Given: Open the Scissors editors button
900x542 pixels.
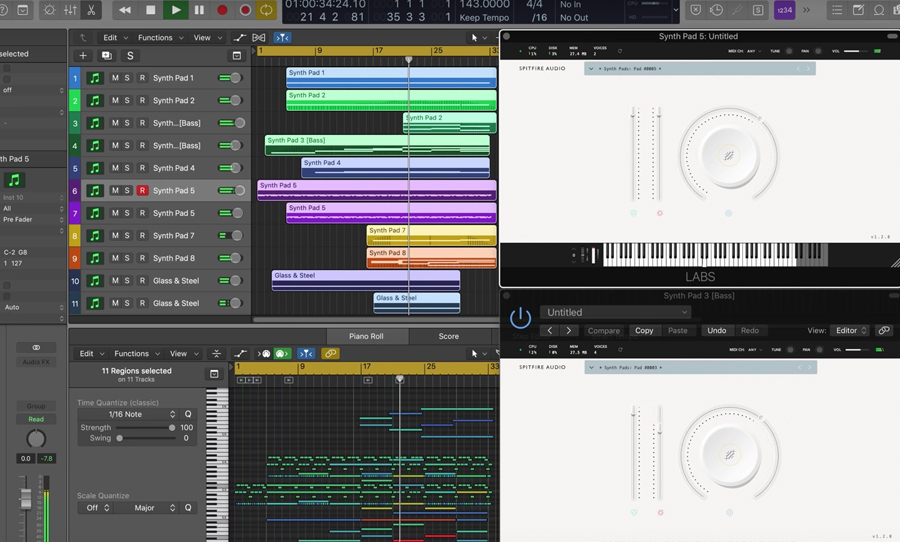Looking at the screenshot, I should pyautogui.click(x=92, y=10).
